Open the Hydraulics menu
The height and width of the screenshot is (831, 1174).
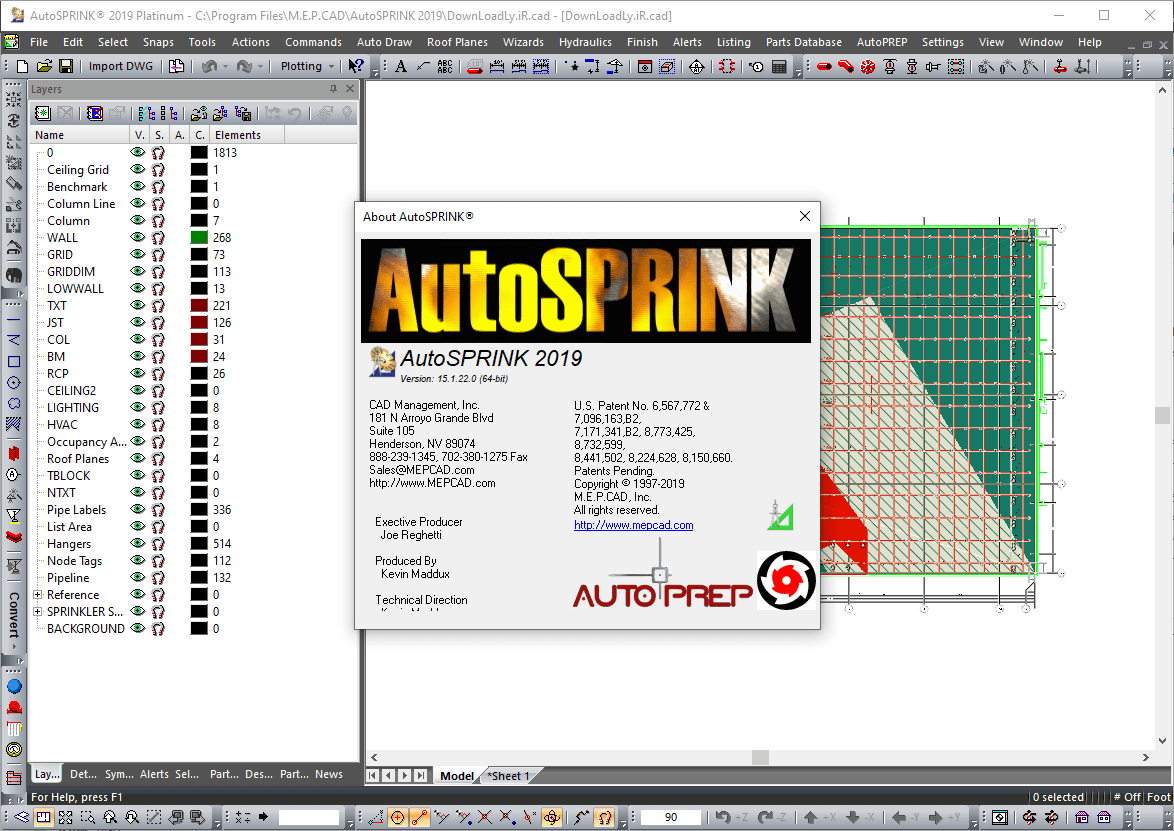click(x=585, y=42)
